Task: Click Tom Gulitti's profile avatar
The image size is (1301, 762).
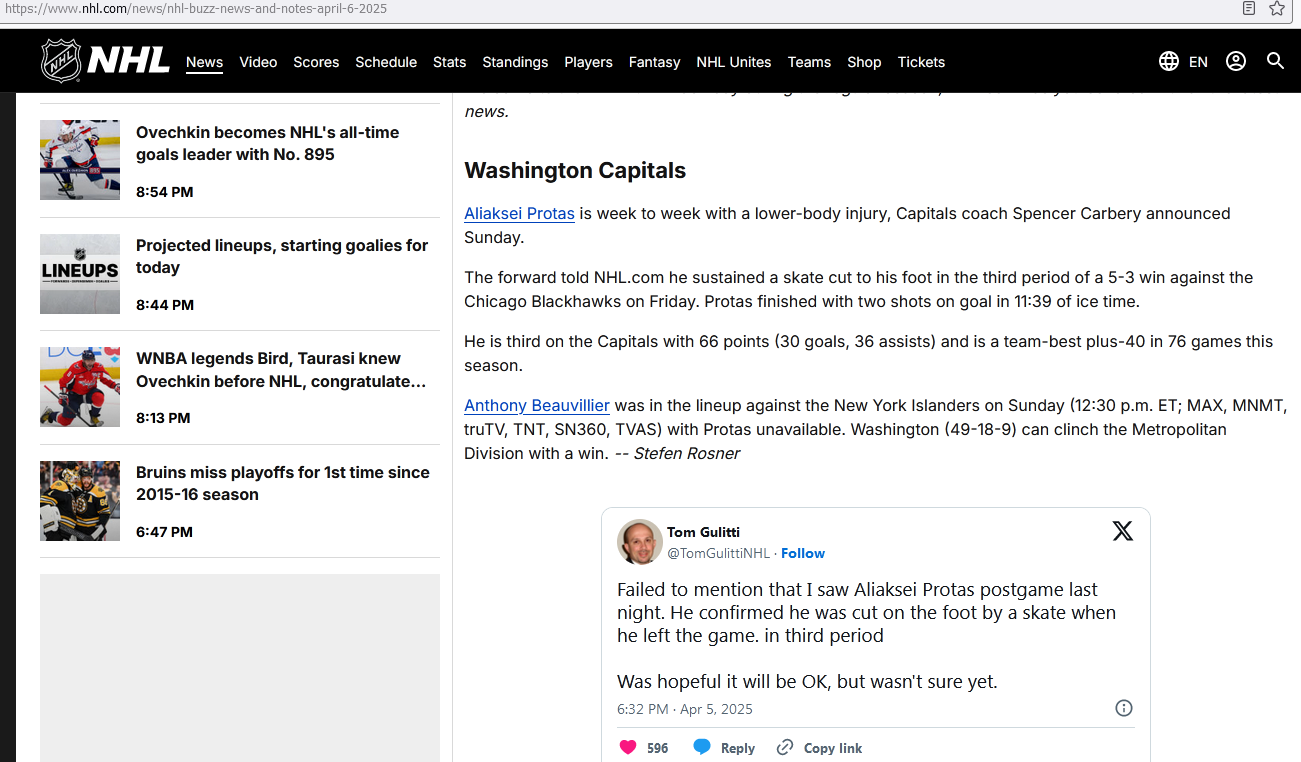Action: pos(639,542)
